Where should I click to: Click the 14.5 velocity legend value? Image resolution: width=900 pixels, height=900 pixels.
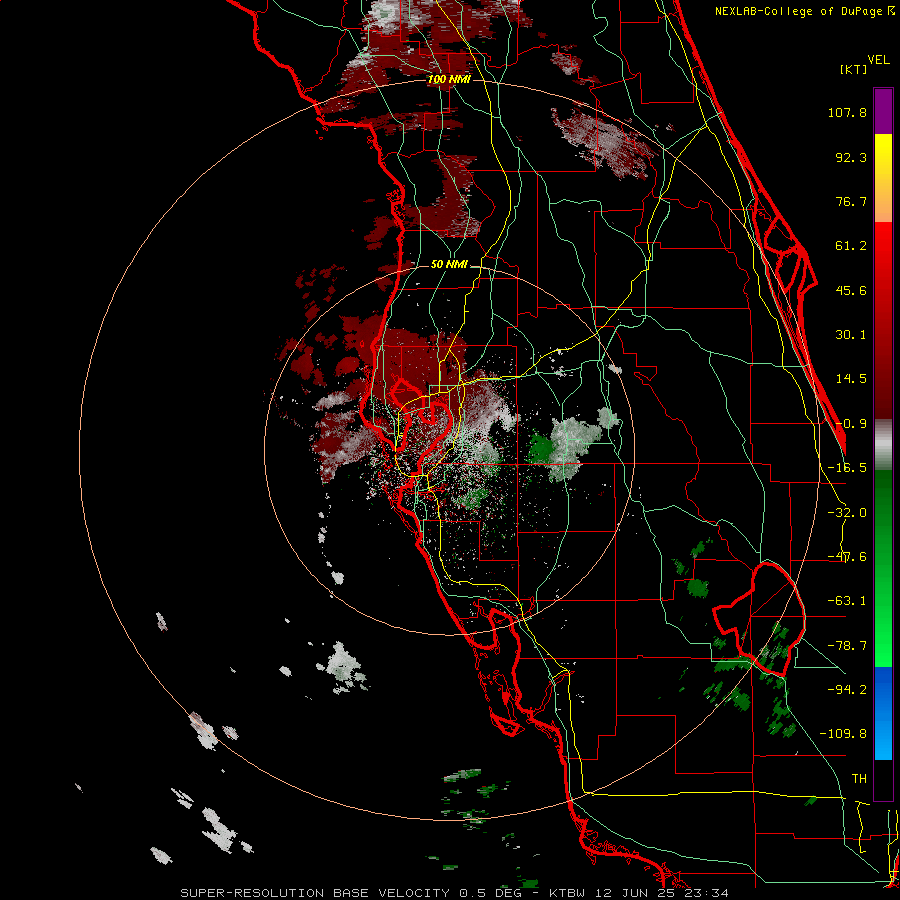click(851, 379)
